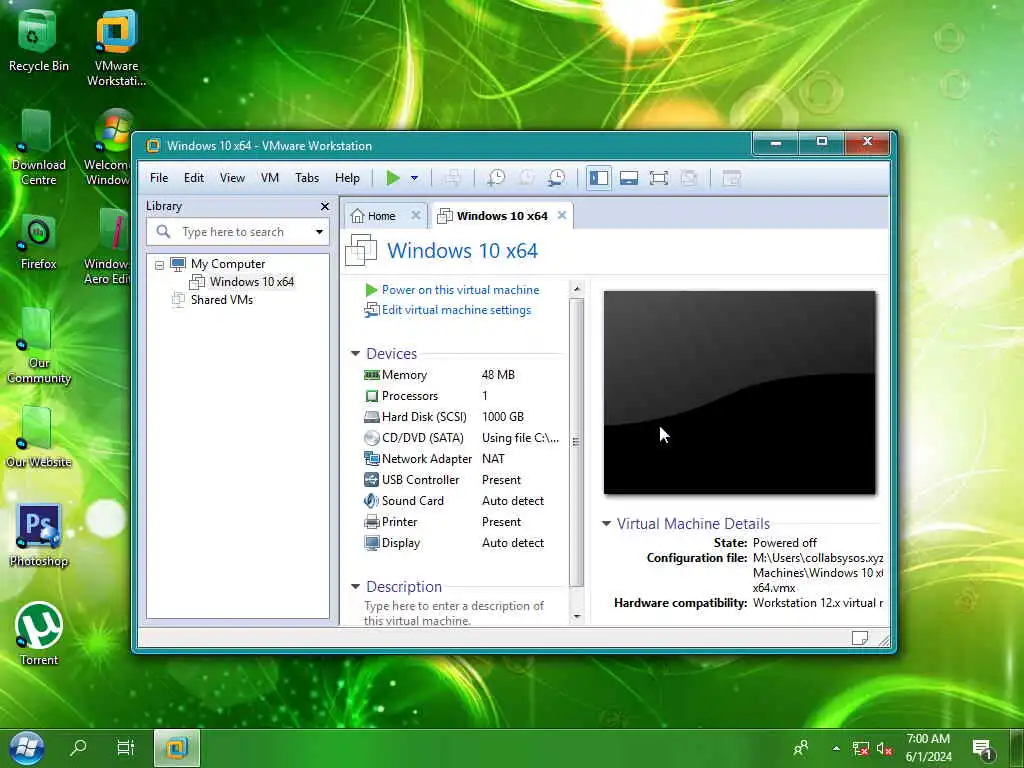Close the Windows 10 x64 tab
The width and height of the screenshot is (1024, 768).
click(x=562, y=215)
